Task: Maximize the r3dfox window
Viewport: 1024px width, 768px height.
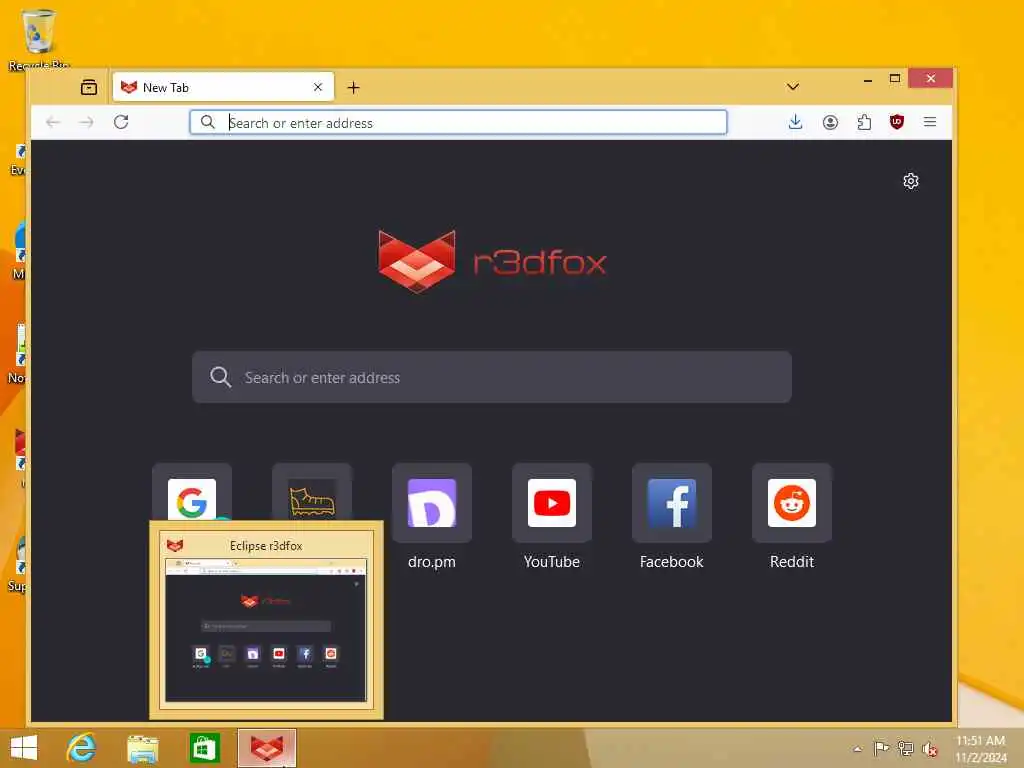Action: tap(895, 79)
